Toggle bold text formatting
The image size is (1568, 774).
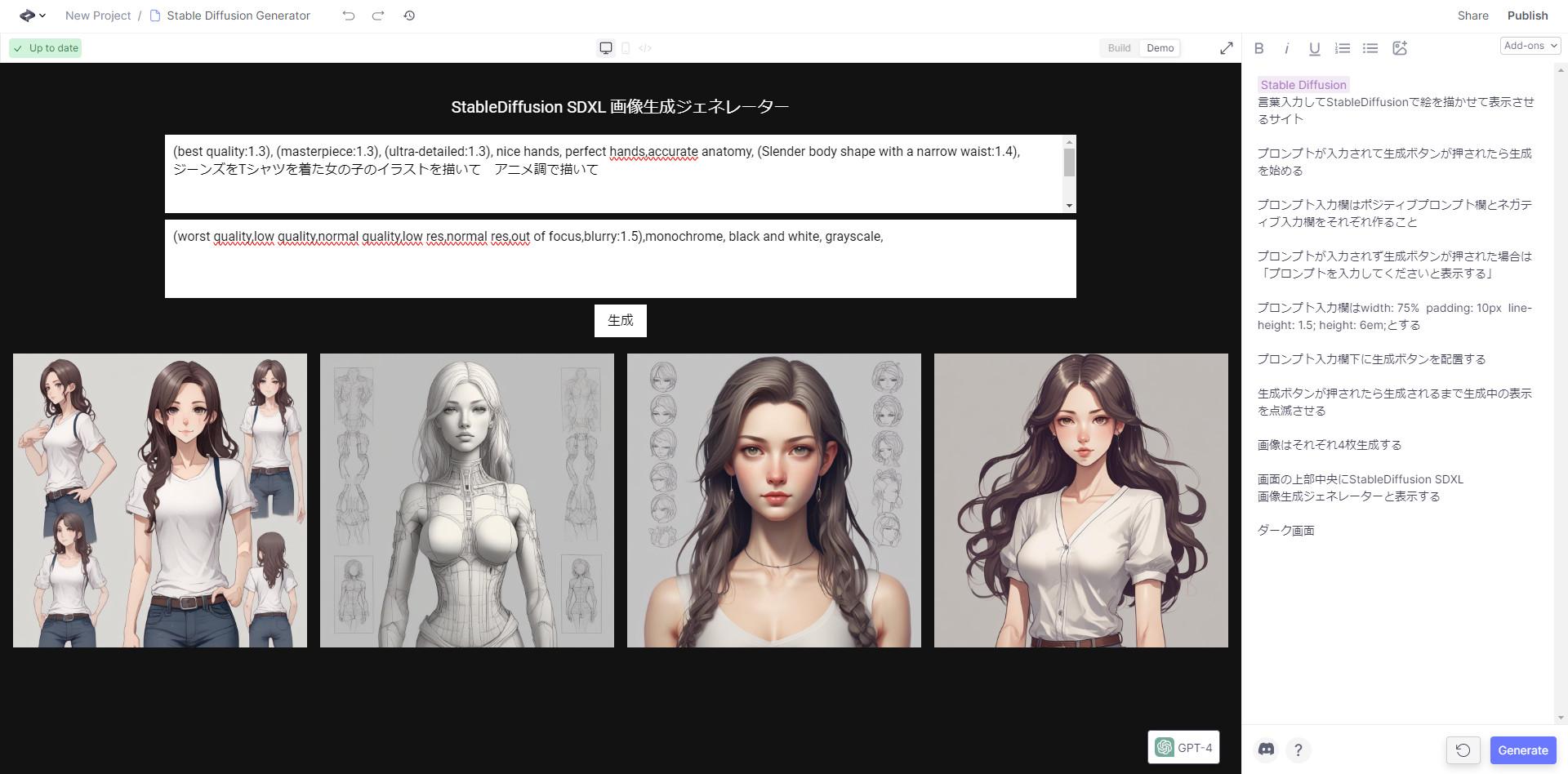tap(1259, 48)
